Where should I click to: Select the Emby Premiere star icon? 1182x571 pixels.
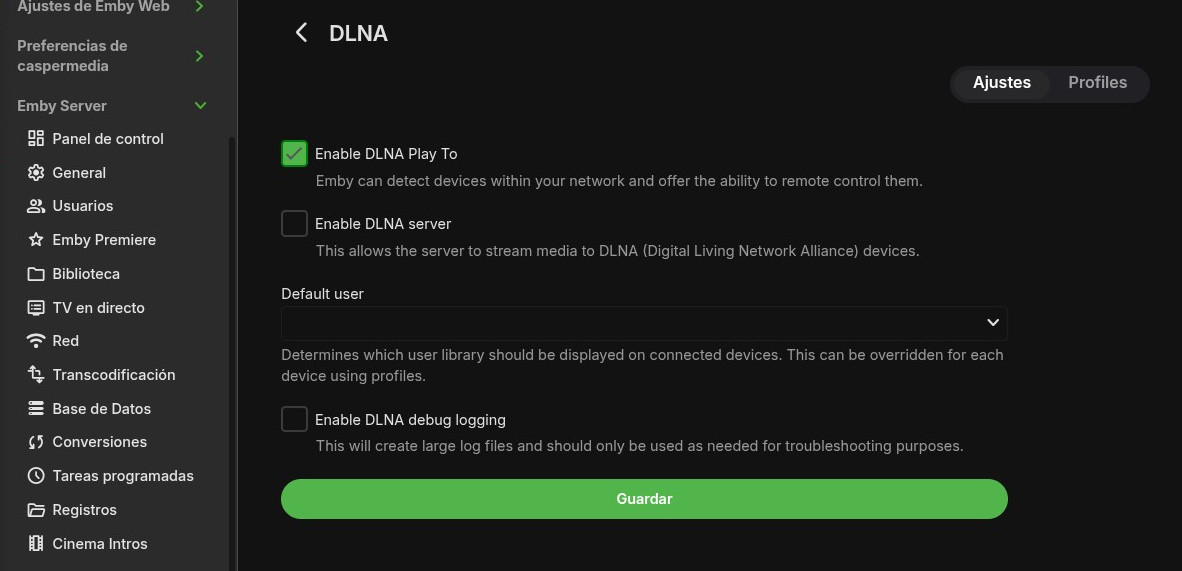pyautogui.click(x=36, y=240)
